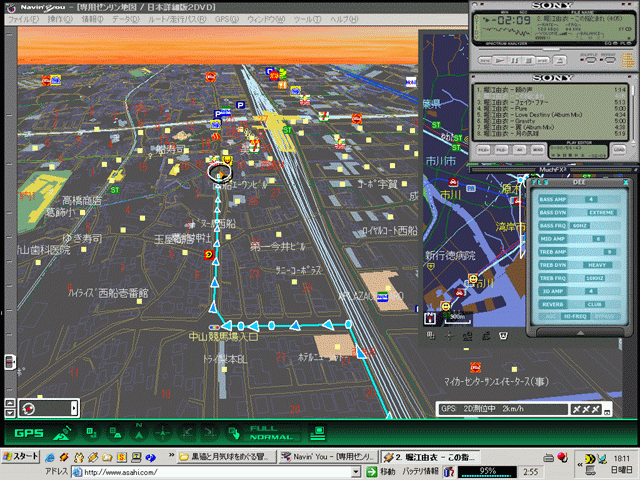
Task: Click the red-yellow spiral marker on the route
Action: [209, 255]
